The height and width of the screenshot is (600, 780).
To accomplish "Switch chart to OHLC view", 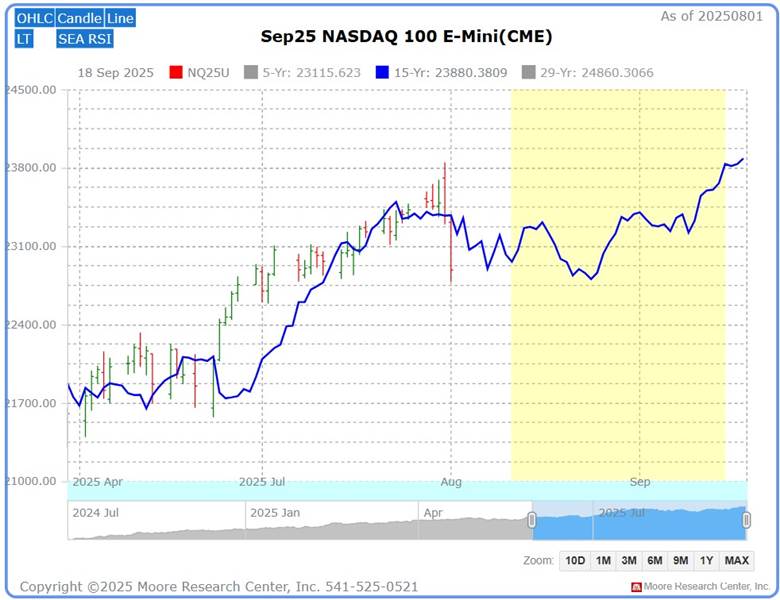I will pyautogui.click(x=34, y=18).
